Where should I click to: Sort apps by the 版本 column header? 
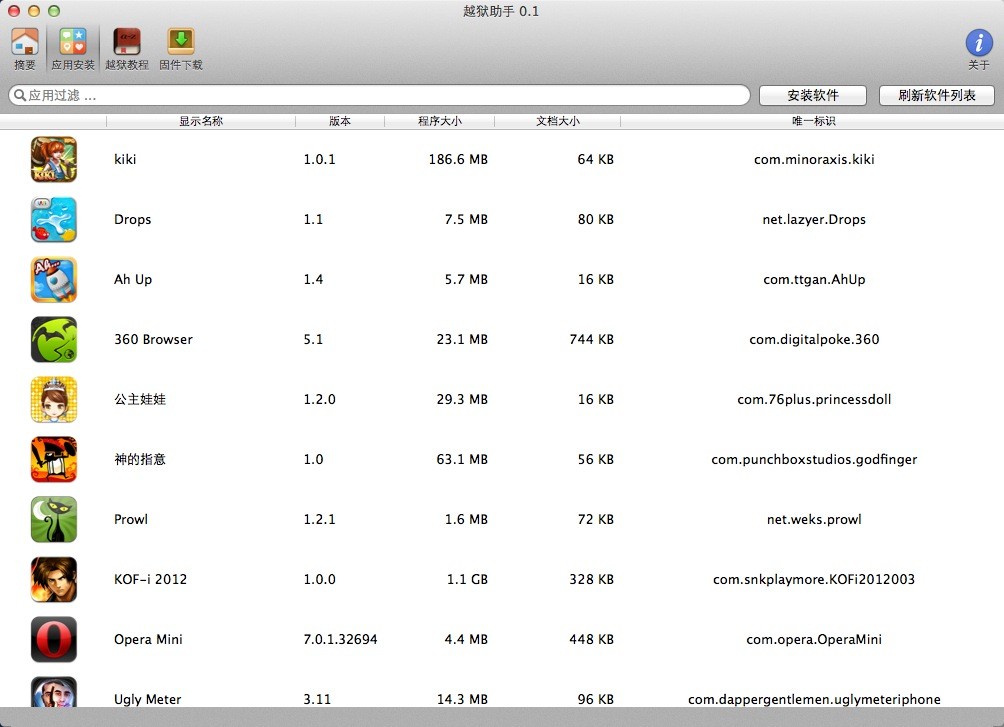click(x=340, y=120)
